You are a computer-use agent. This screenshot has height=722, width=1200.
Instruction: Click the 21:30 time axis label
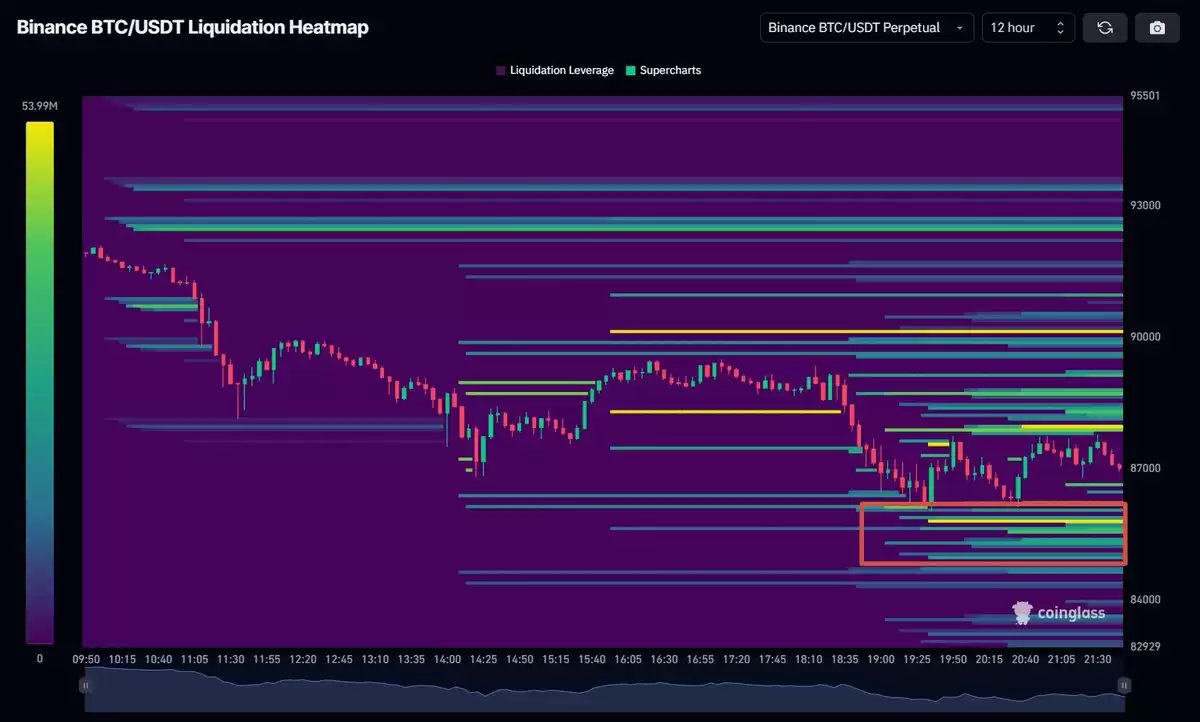(1098, 660)
